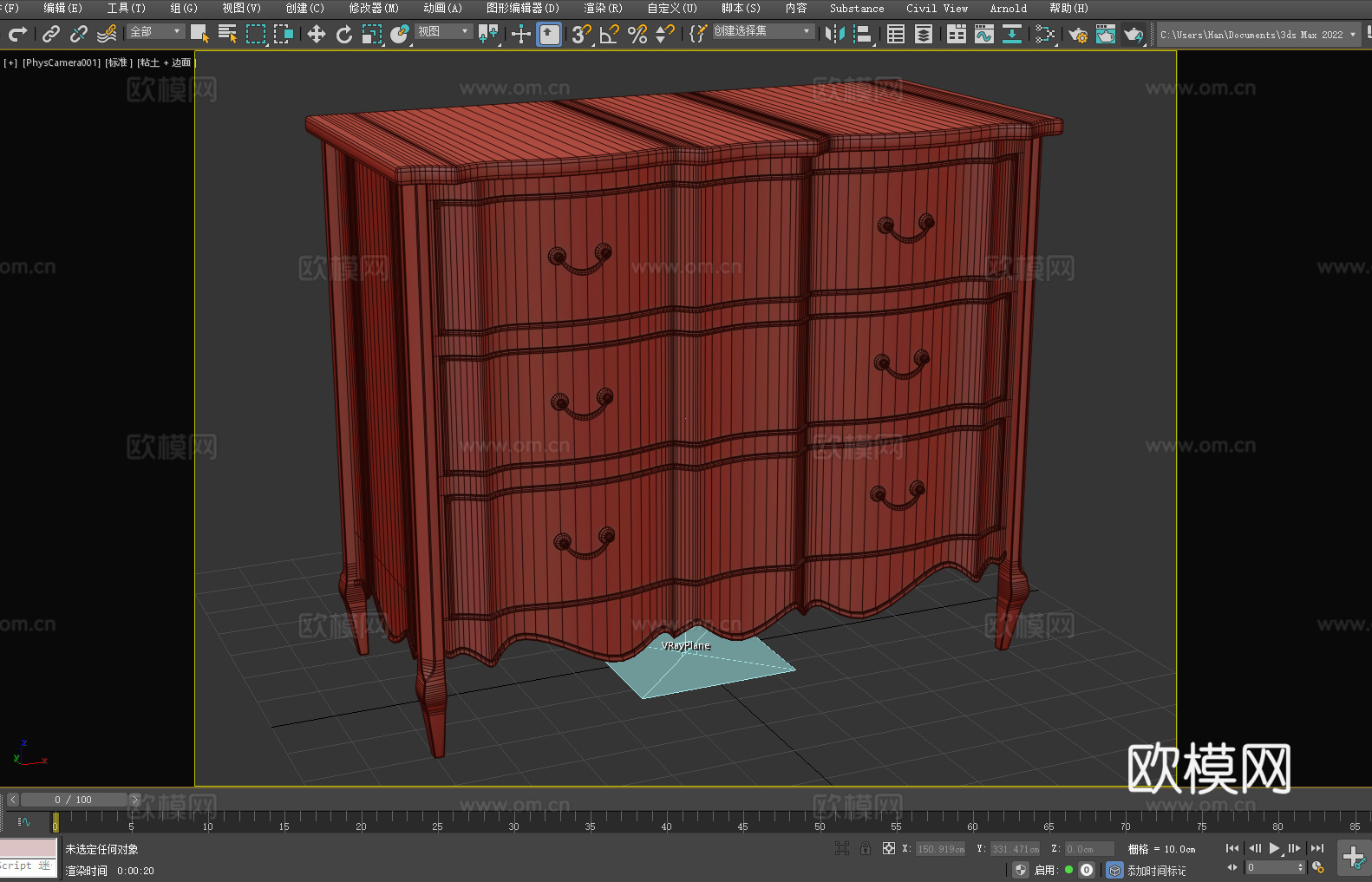
Task: Open the 全部 selection filter dropdown
Action: [x=156, y=31]
